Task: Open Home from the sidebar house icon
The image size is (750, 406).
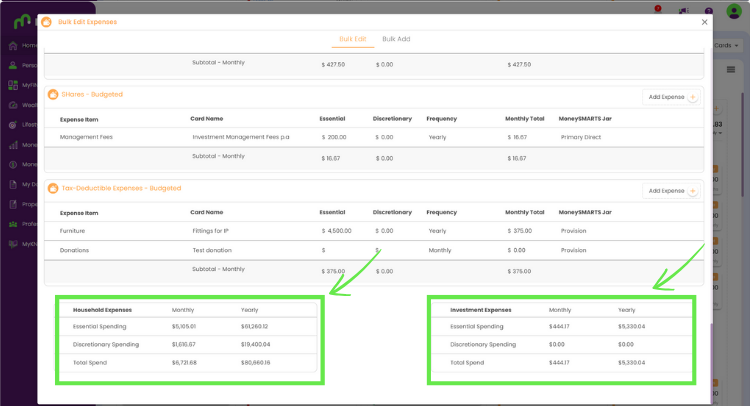Action: click(13, 45)
